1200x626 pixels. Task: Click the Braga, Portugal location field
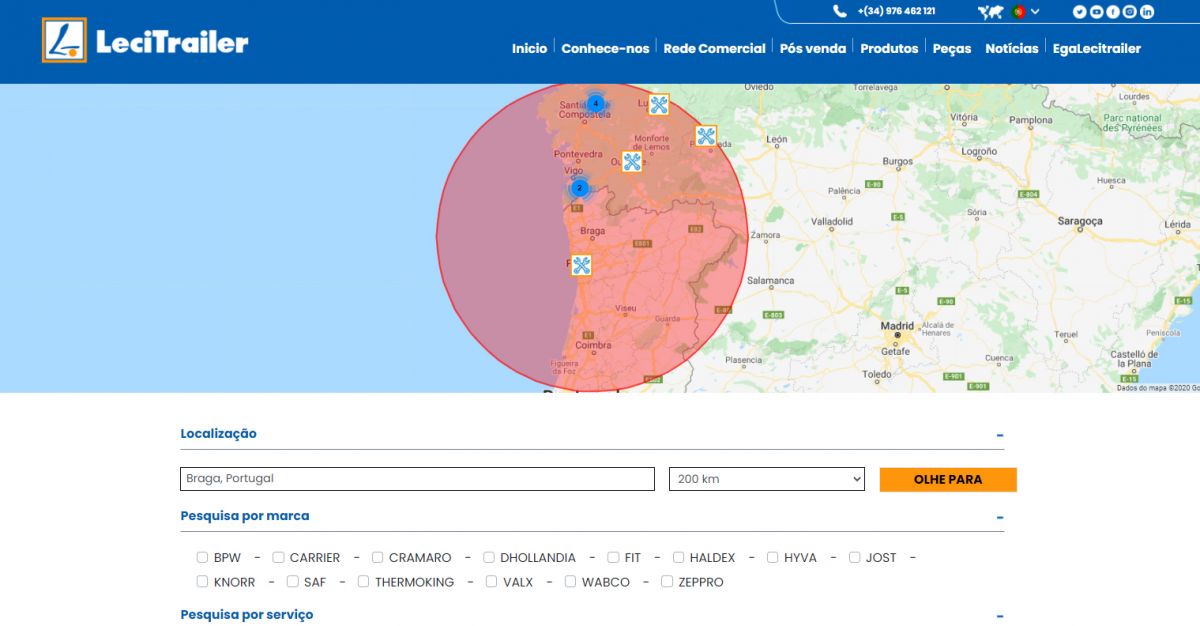417,479
